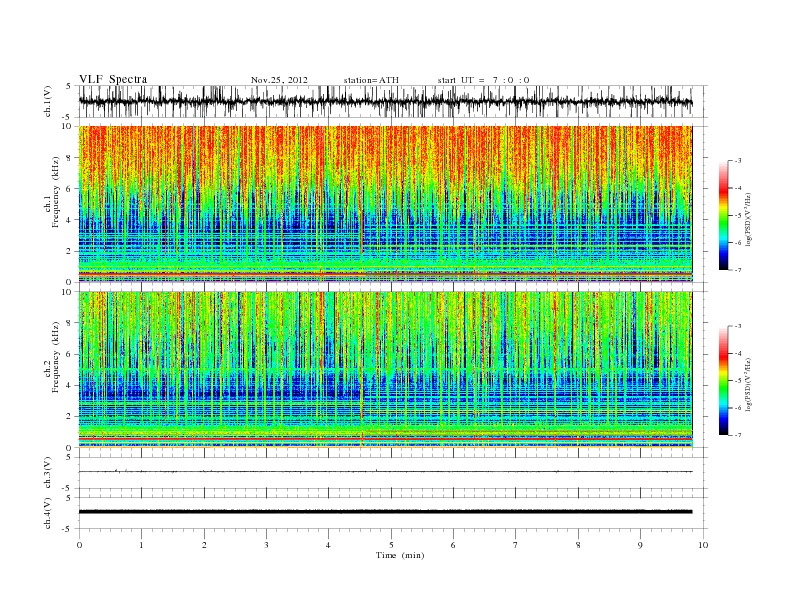This screenshot has width=792, height=612.
Task: Click the ch.1 spectrogram color scale bar
Action: pyautogui.click(x=723, y=215)
